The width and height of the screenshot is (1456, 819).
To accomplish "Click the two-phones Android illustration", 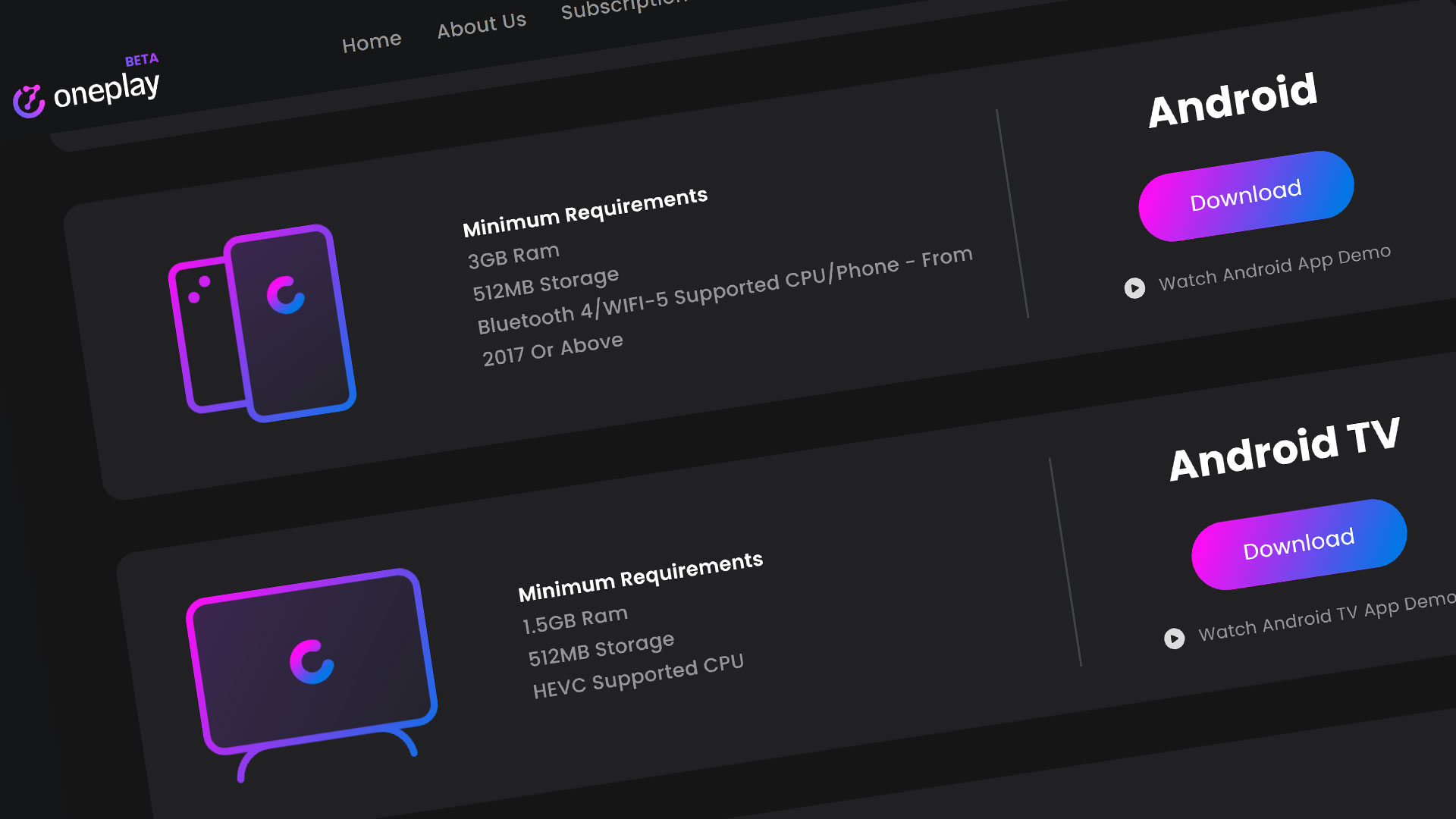I will pyautogui.click(x=262, y=323).
